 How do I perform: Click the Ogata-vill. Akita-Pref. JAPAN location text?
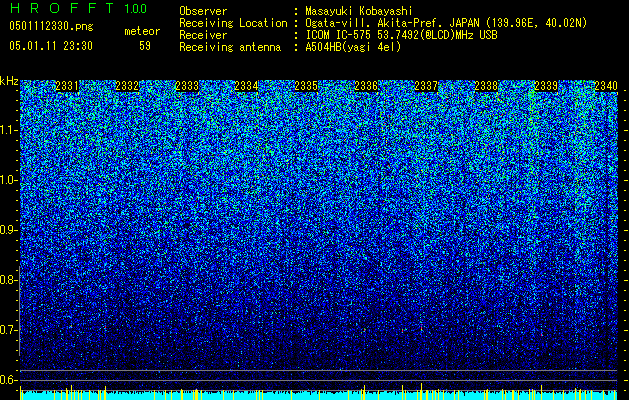pos(446,23)
